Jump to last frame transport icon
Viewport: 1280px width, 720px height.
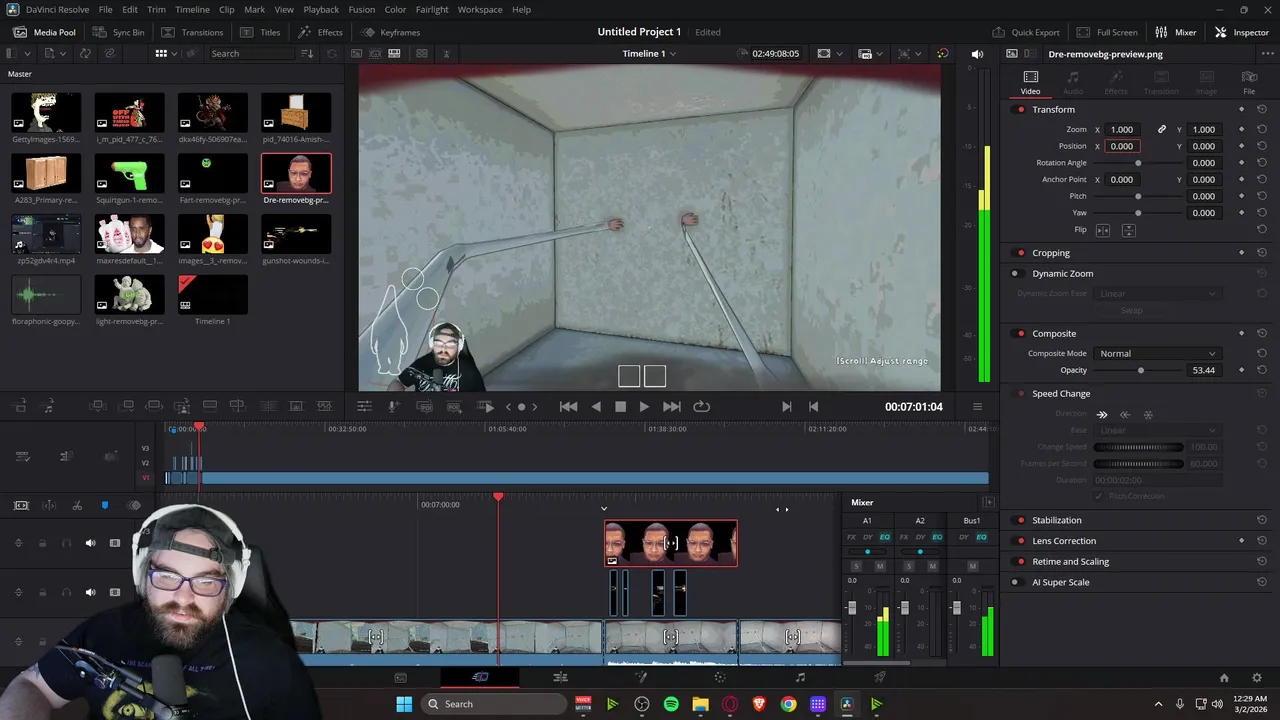(x=672, y=406)
